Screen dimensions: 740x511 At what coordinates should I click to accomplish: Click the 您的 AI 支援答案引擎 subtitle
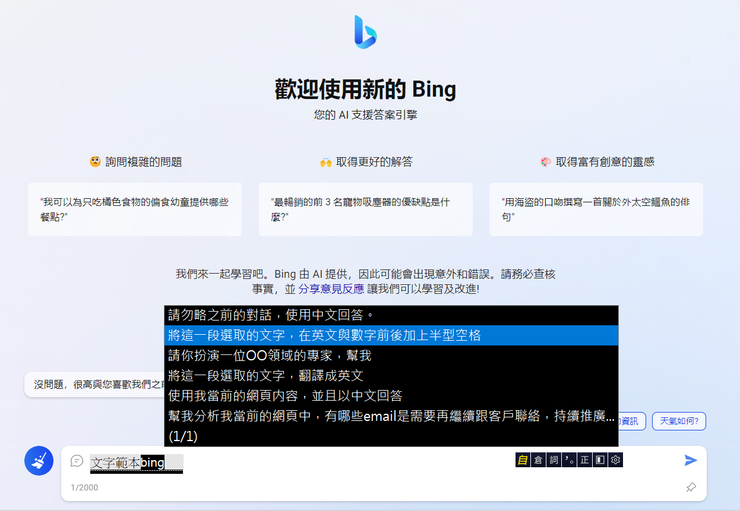pos(365,115)
